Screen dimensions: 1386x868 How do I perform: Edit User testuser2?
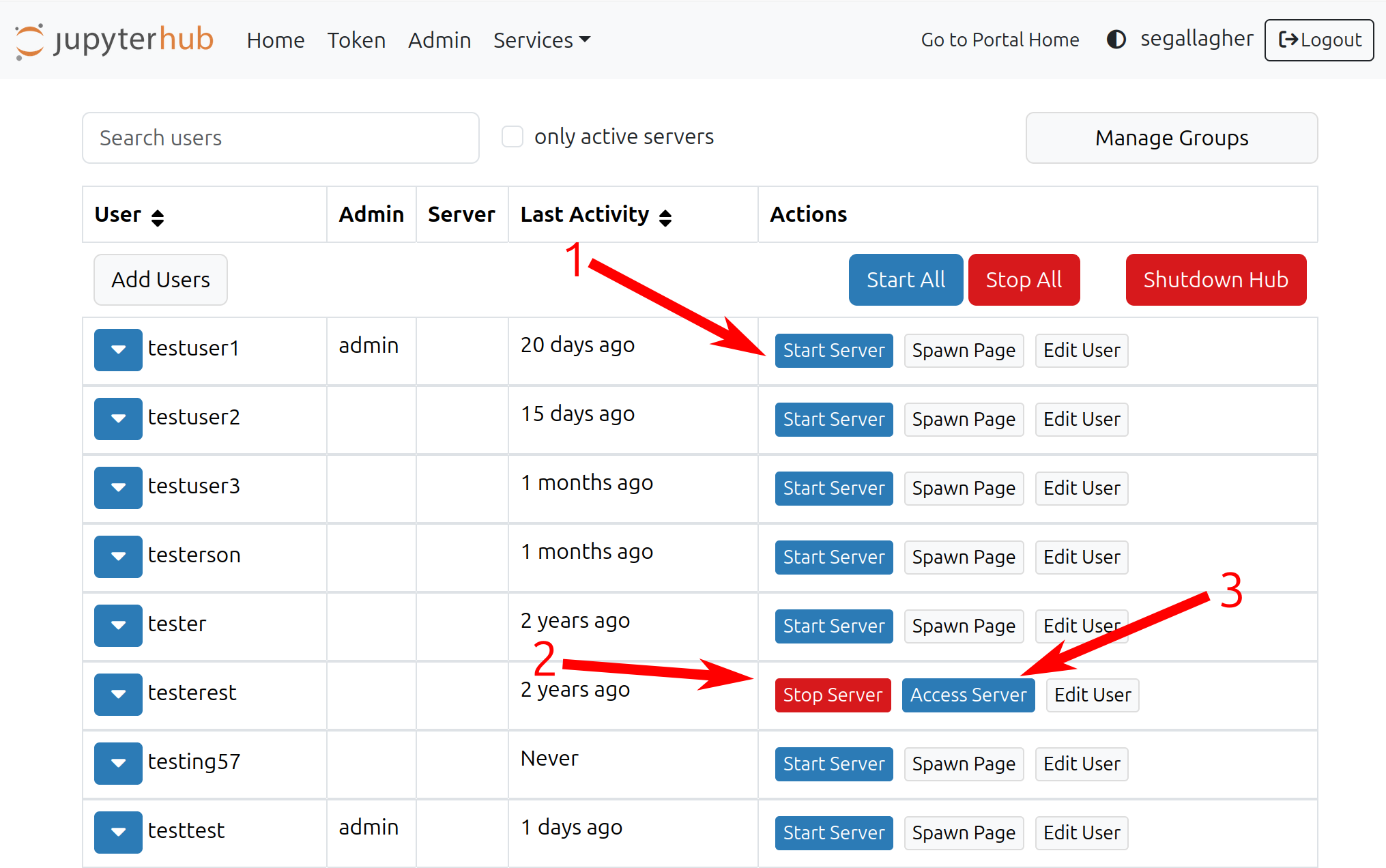point(1082,420)
